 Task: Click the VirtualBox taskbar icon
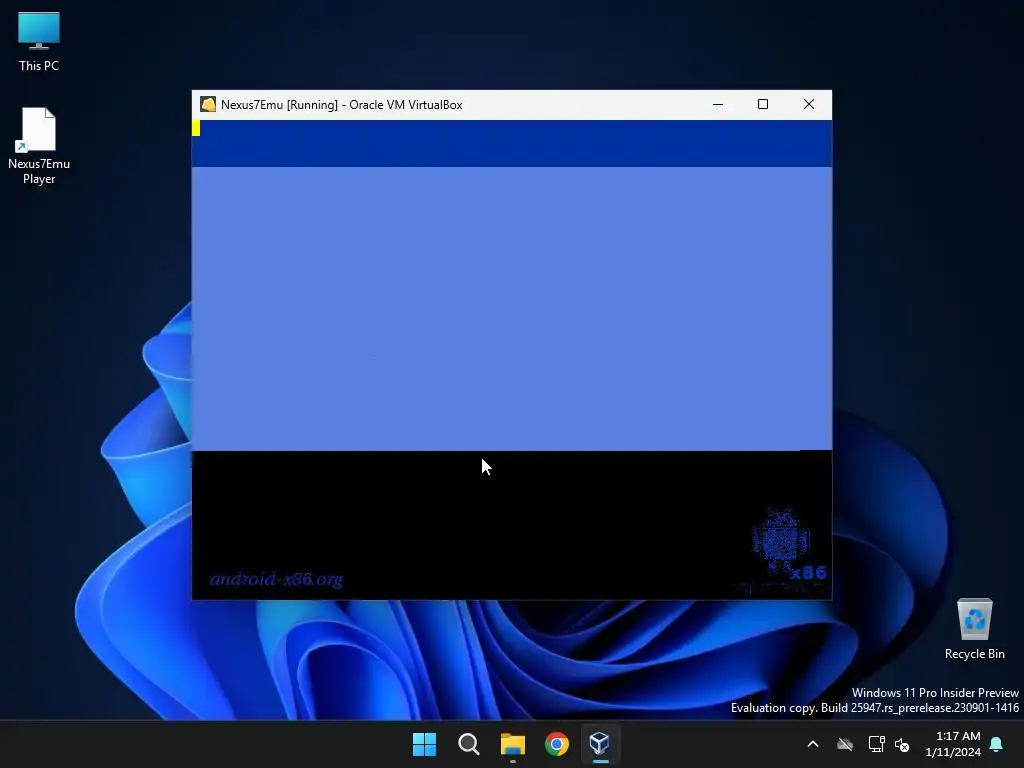point(600,744)
